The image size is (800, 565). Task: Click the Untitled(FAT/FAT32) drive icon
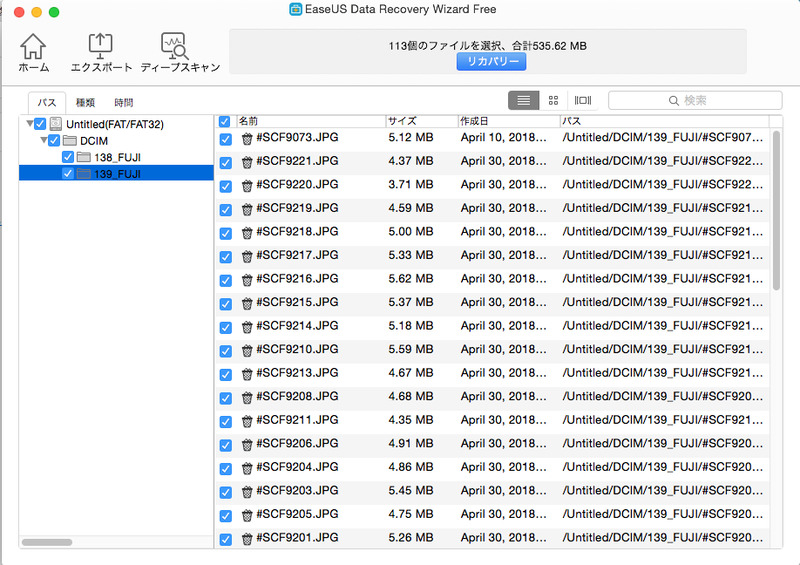[x=56, y=124]
